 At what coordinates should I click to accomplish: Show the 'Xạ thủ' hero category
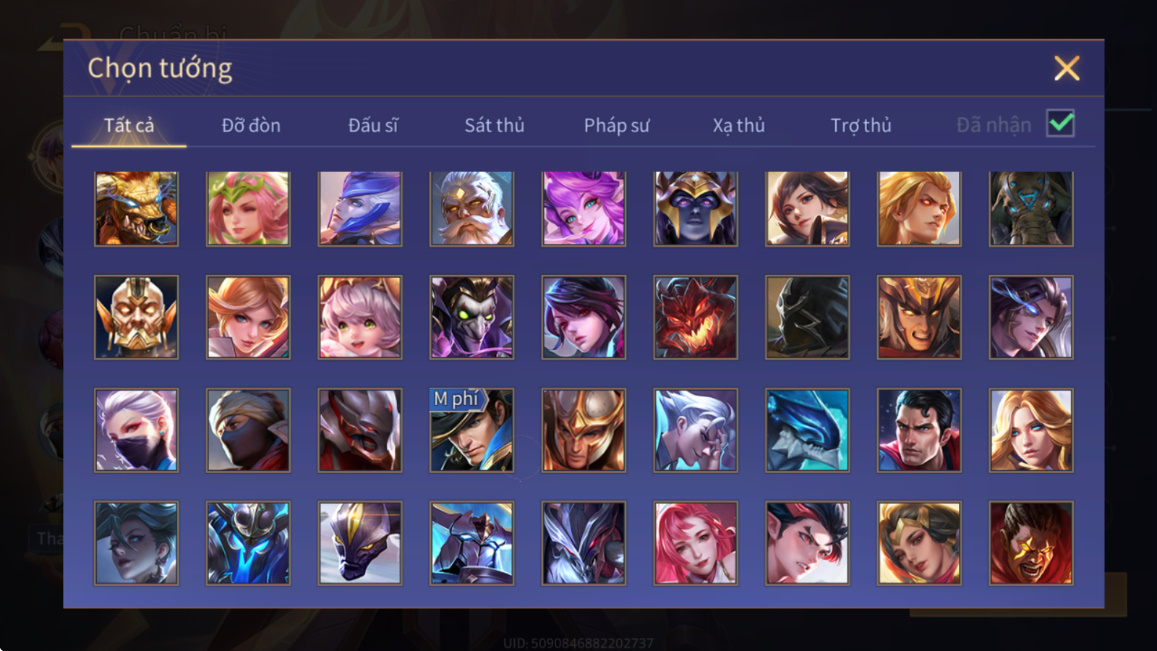click(739, 125)
